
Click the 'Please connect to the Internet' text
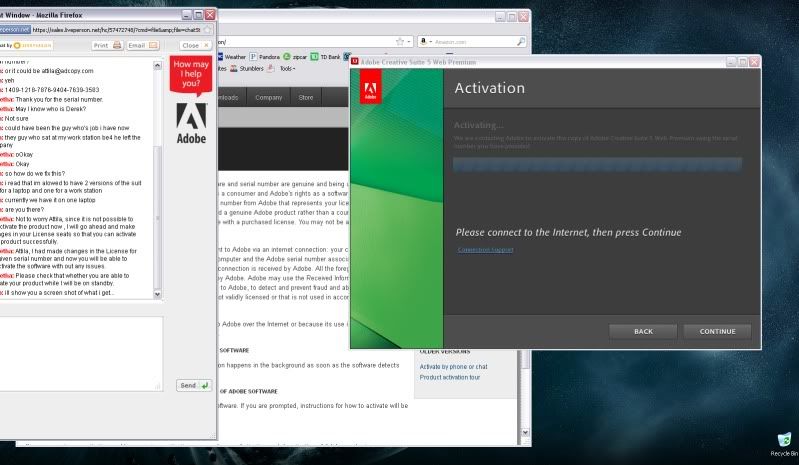[568, 232]
